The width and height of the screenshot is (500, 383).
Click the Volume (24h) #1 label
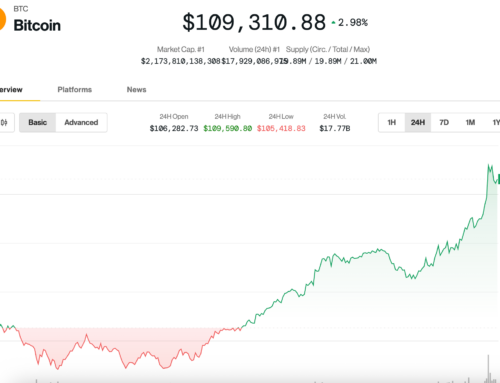click(x=254, y=49)
